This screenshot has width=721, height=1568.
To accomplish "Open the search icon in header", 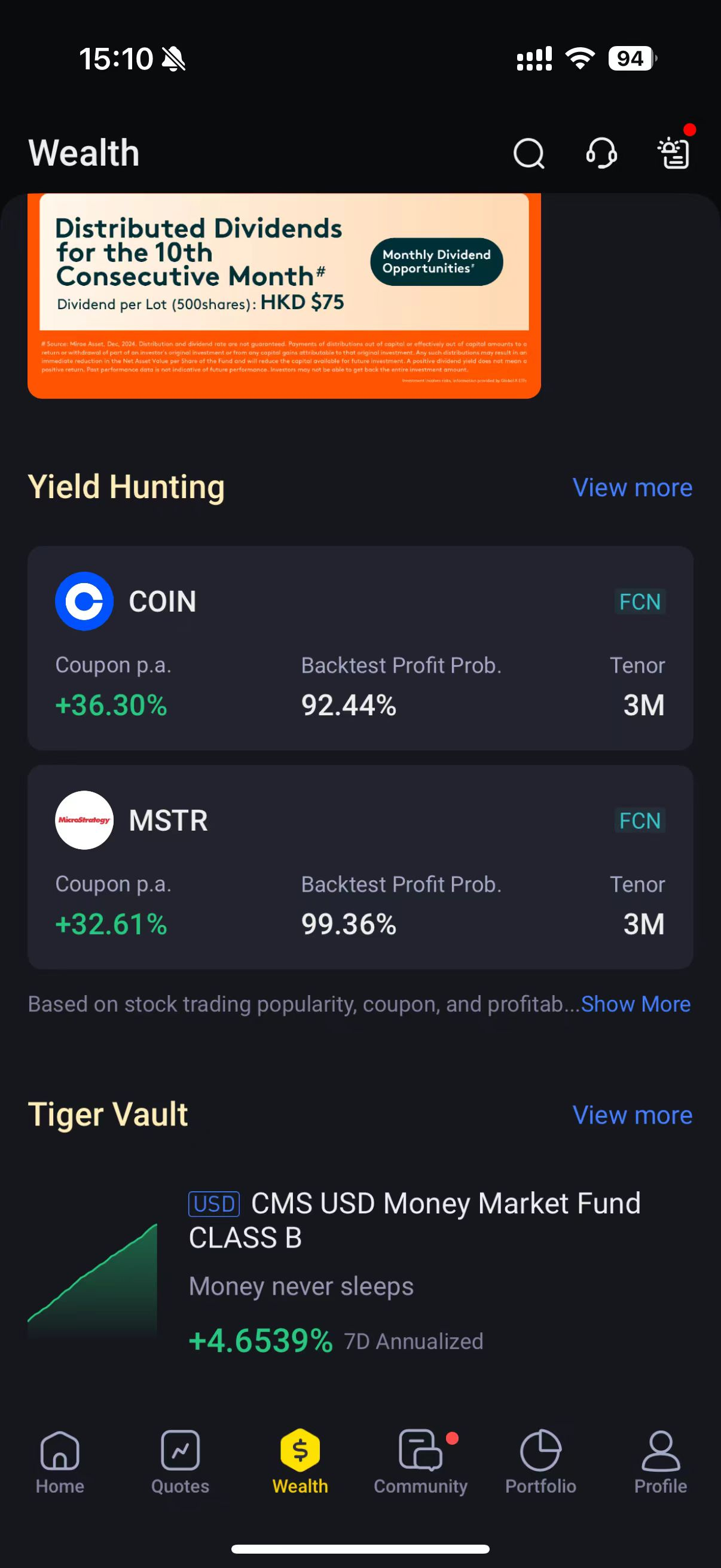I will (x=528, y=152).
